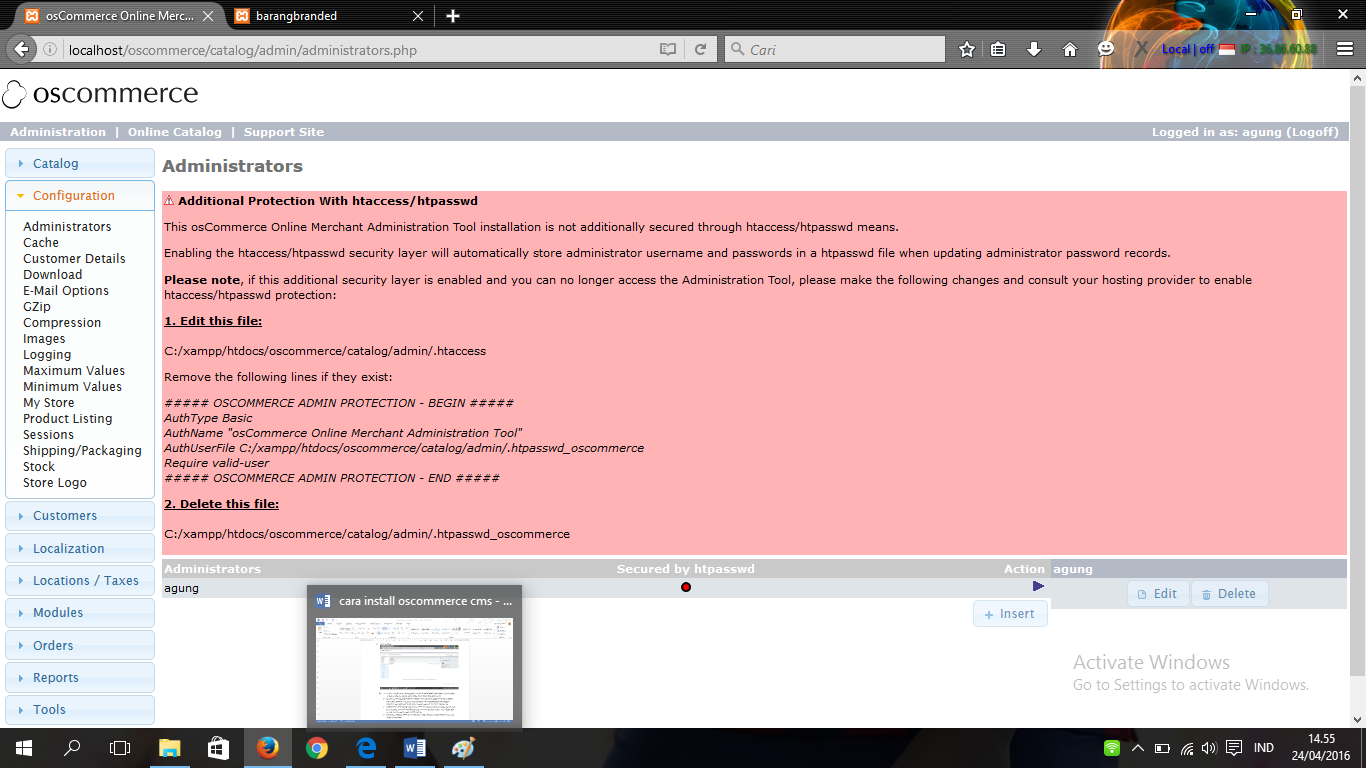Open the Paint taskbar icon
Viewport: 1366px width, 768px height.
[x=463, y=747]
